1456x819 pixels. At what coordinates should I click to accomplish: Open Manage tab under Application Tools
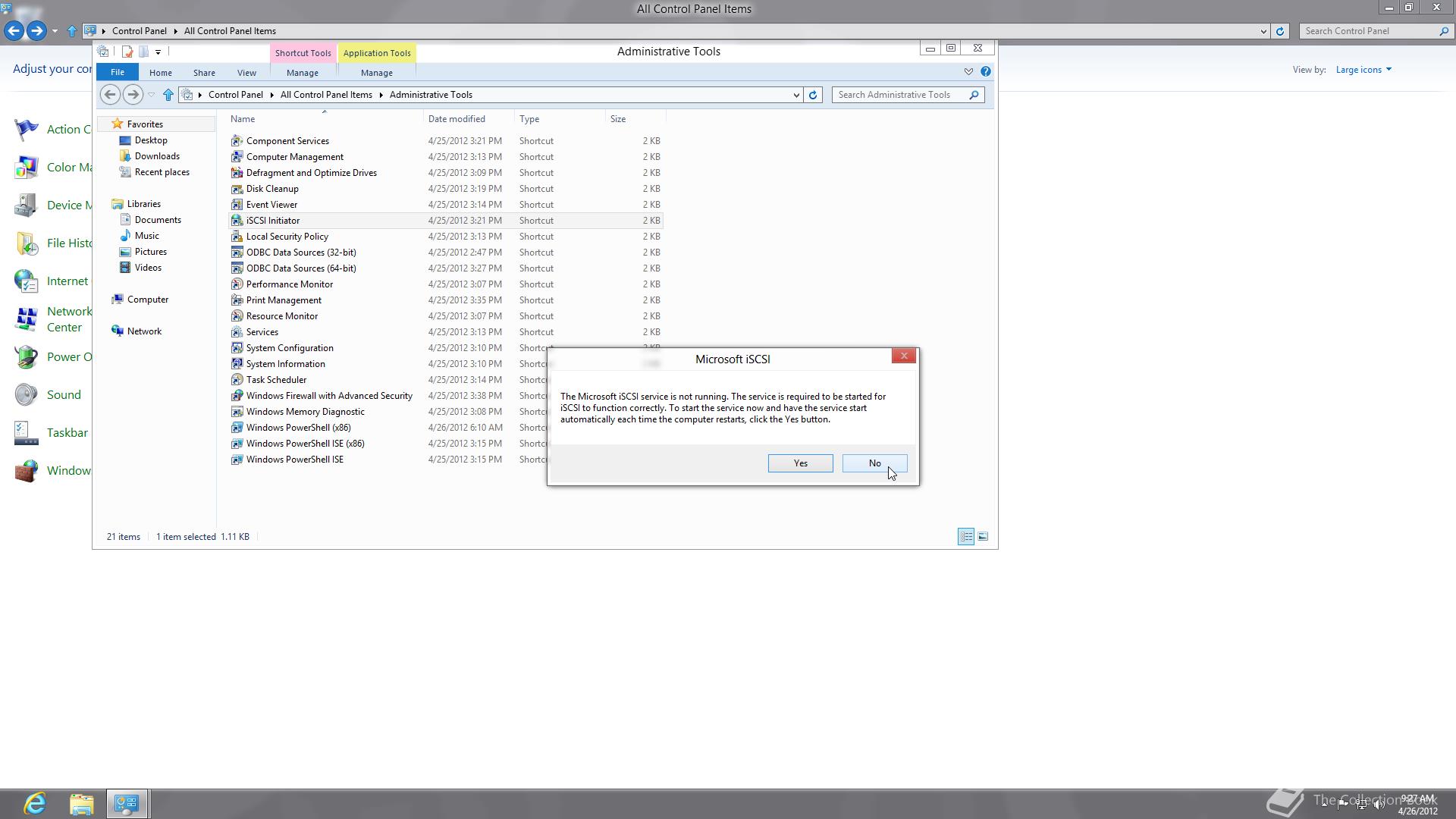pos(377,73)
